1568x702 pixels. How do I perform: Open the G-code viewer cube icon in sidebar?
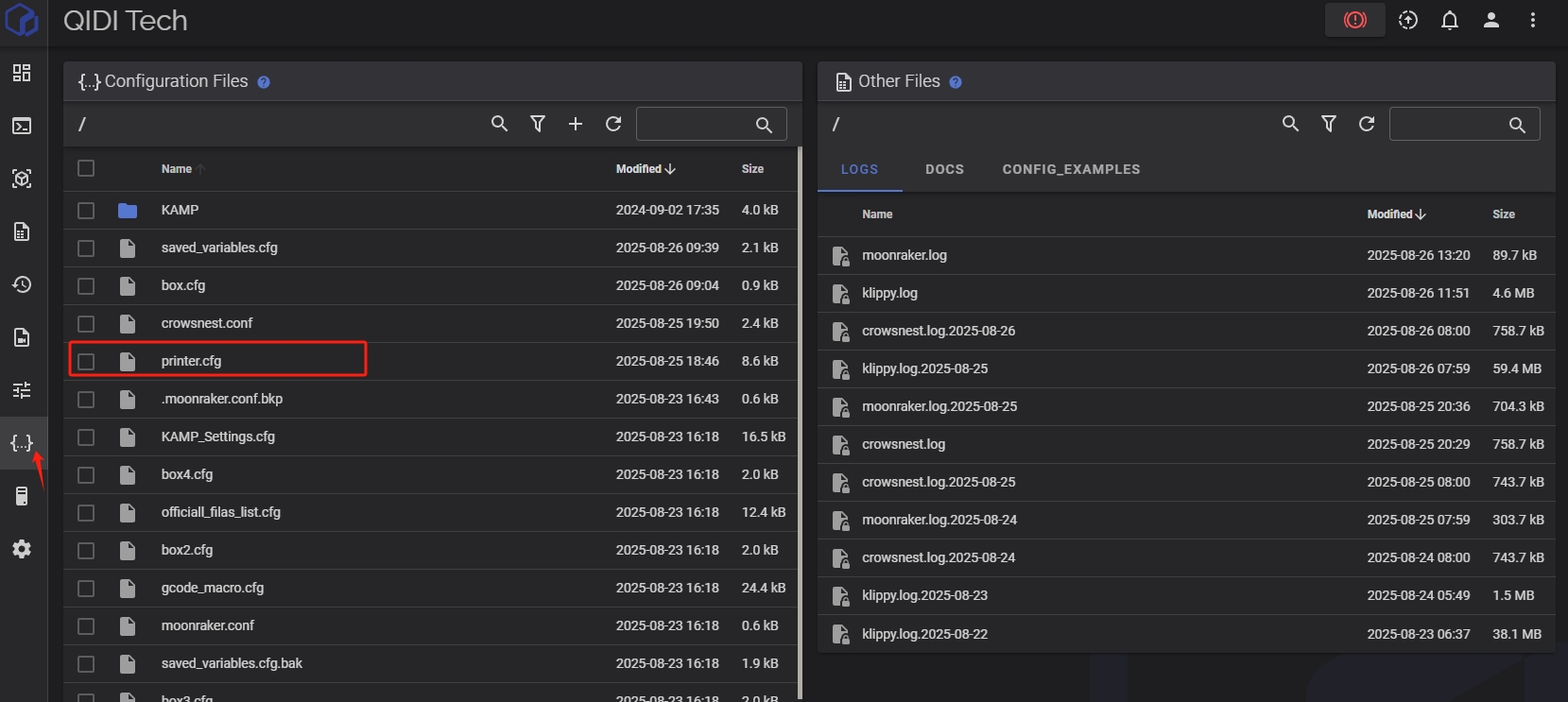click(x=22, y=179)
